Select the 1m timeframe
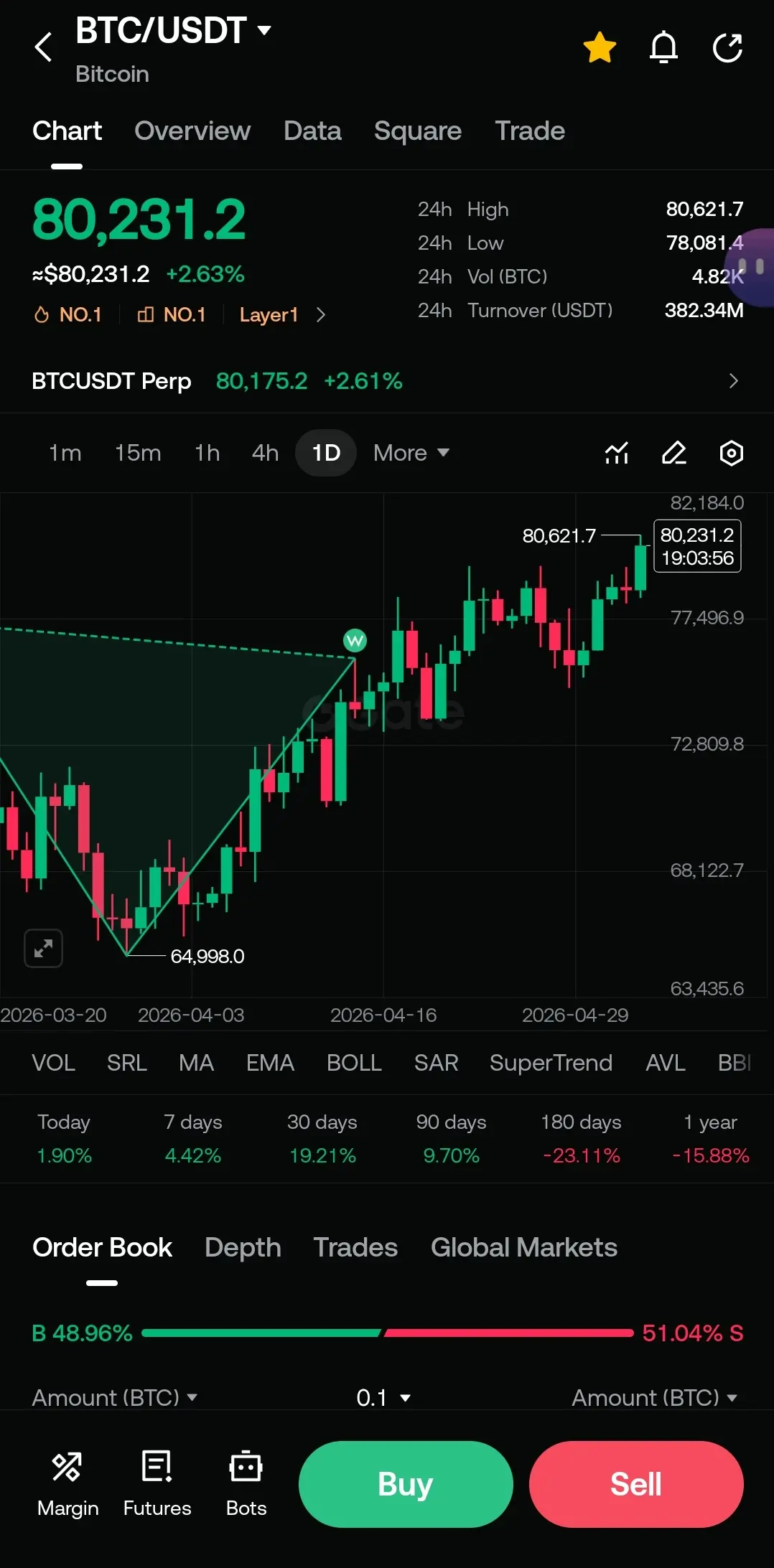 (x=65, y=453)
